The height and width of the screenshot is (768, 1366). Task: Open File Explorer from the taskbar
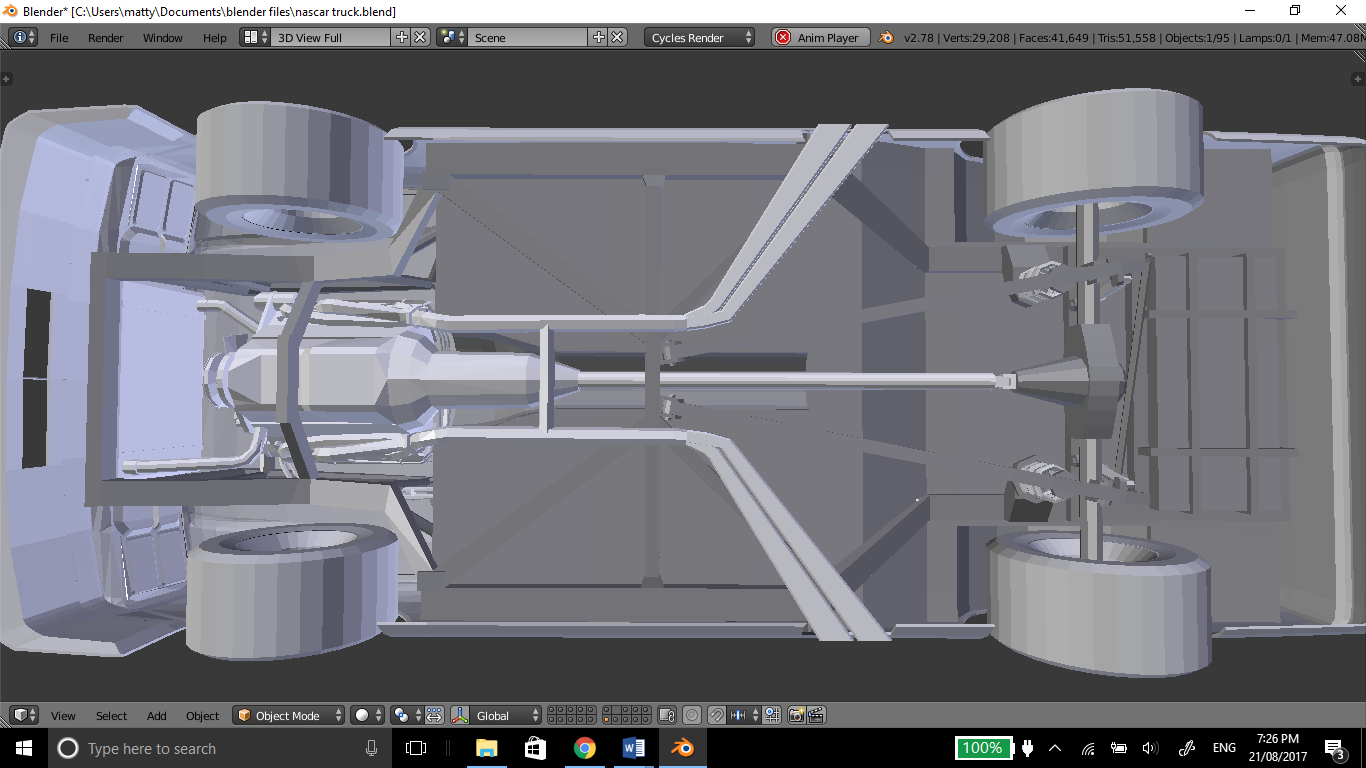tap(487, 748)
